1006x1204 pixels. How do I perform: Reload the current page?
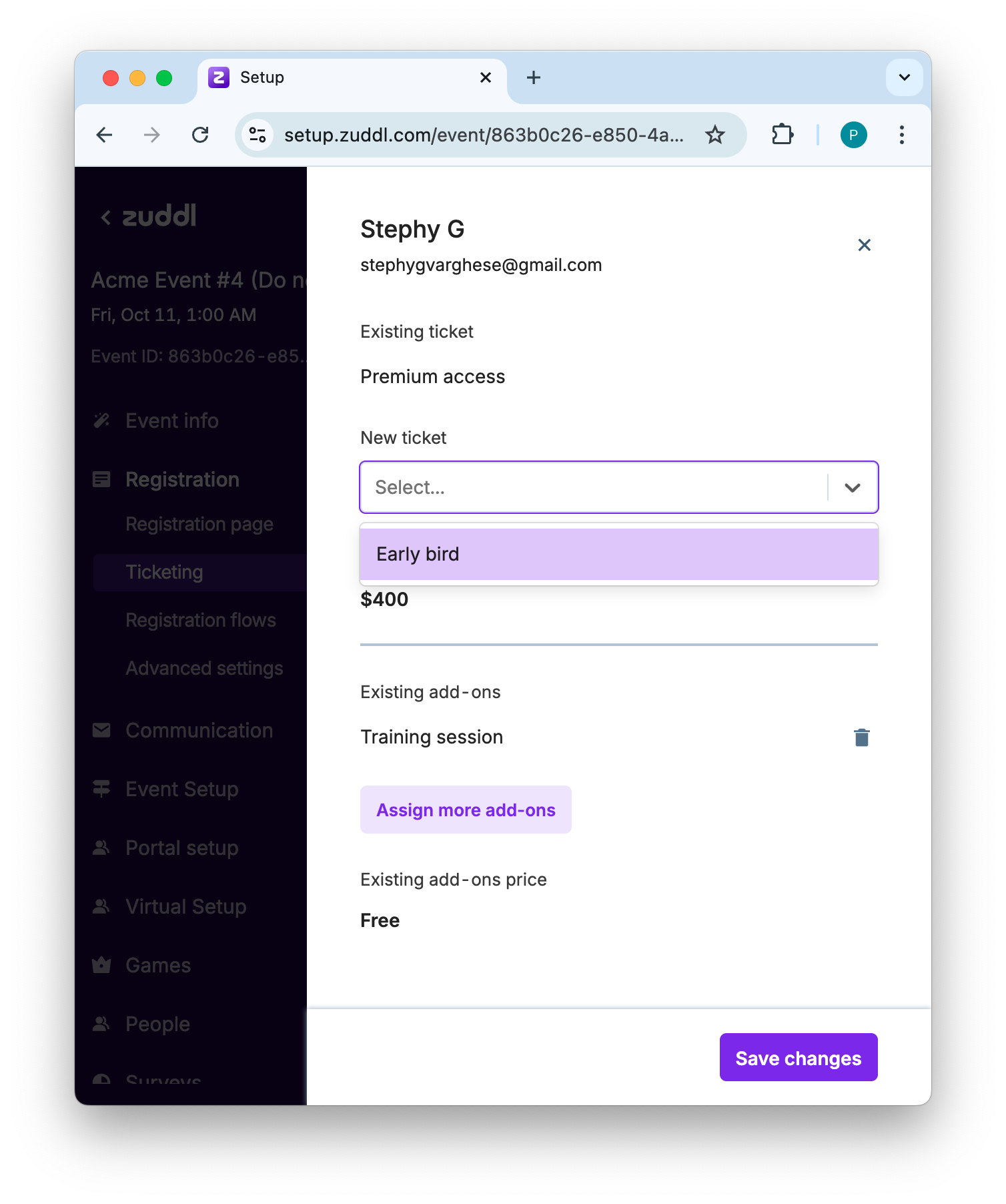tap(200, 135)
